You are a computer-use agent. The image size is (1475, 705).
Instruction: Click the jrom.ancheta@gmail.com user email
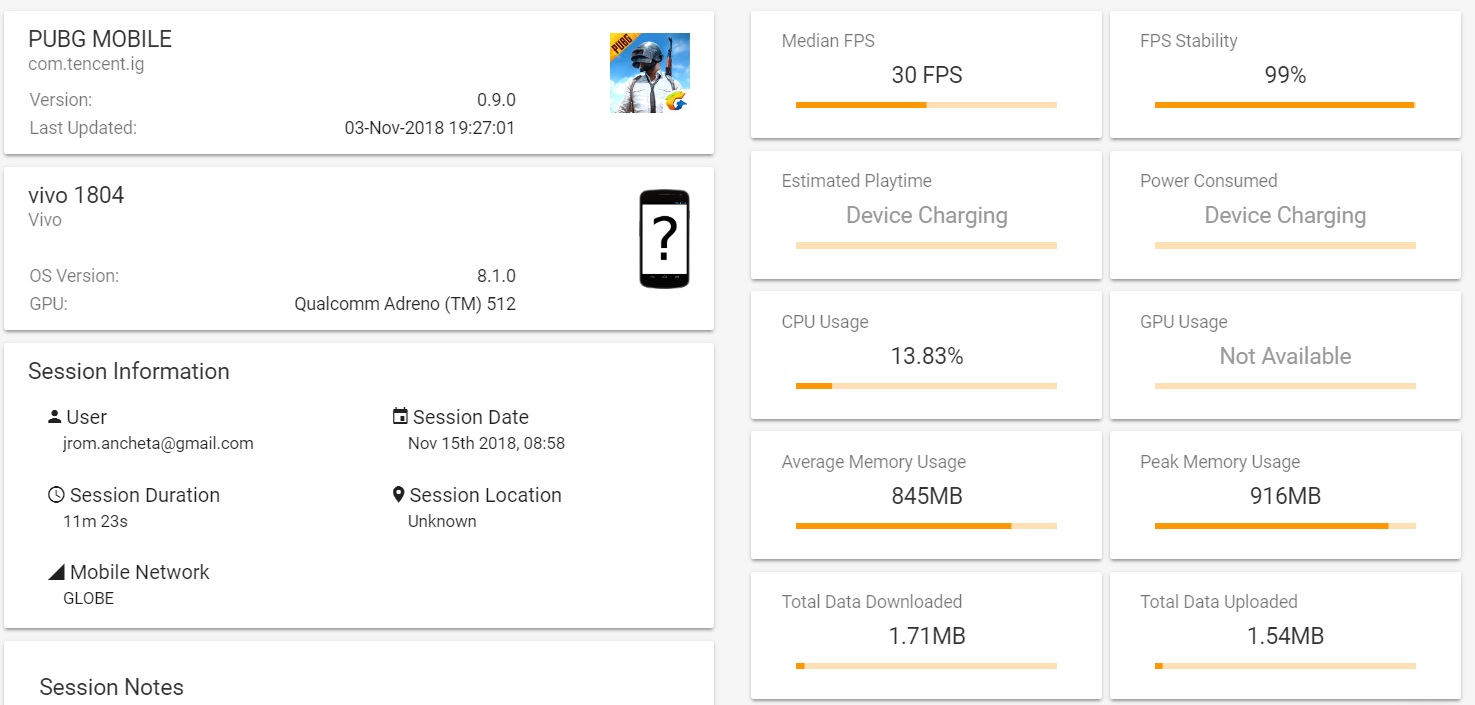pos(158,443)
